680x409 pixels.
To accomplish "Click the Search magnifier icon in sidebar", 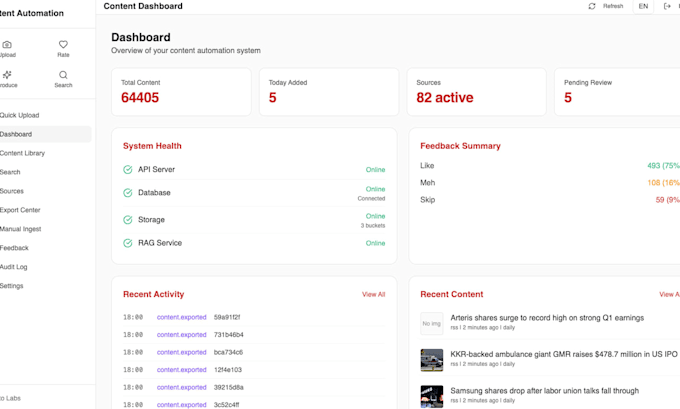I will tap(63, 75).
